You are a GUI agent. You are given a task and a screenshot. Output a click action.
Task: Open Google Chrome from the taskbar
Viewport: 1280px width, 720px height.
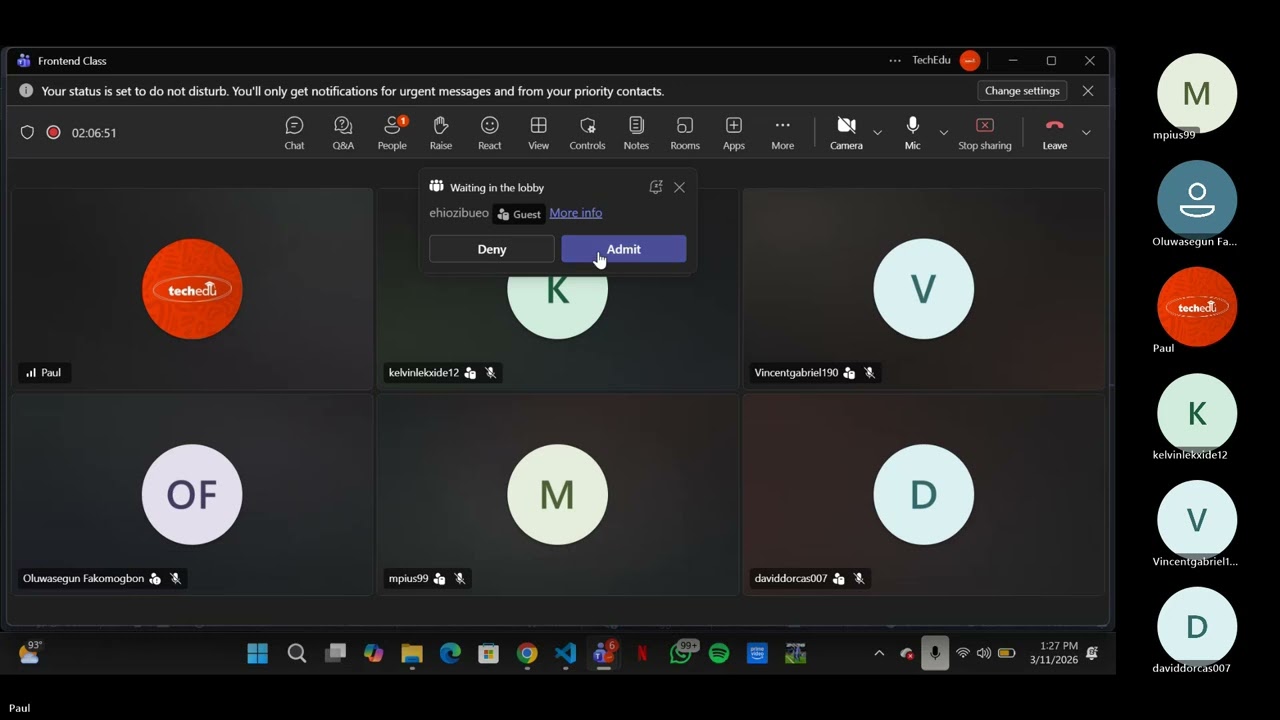click(527, 654)
